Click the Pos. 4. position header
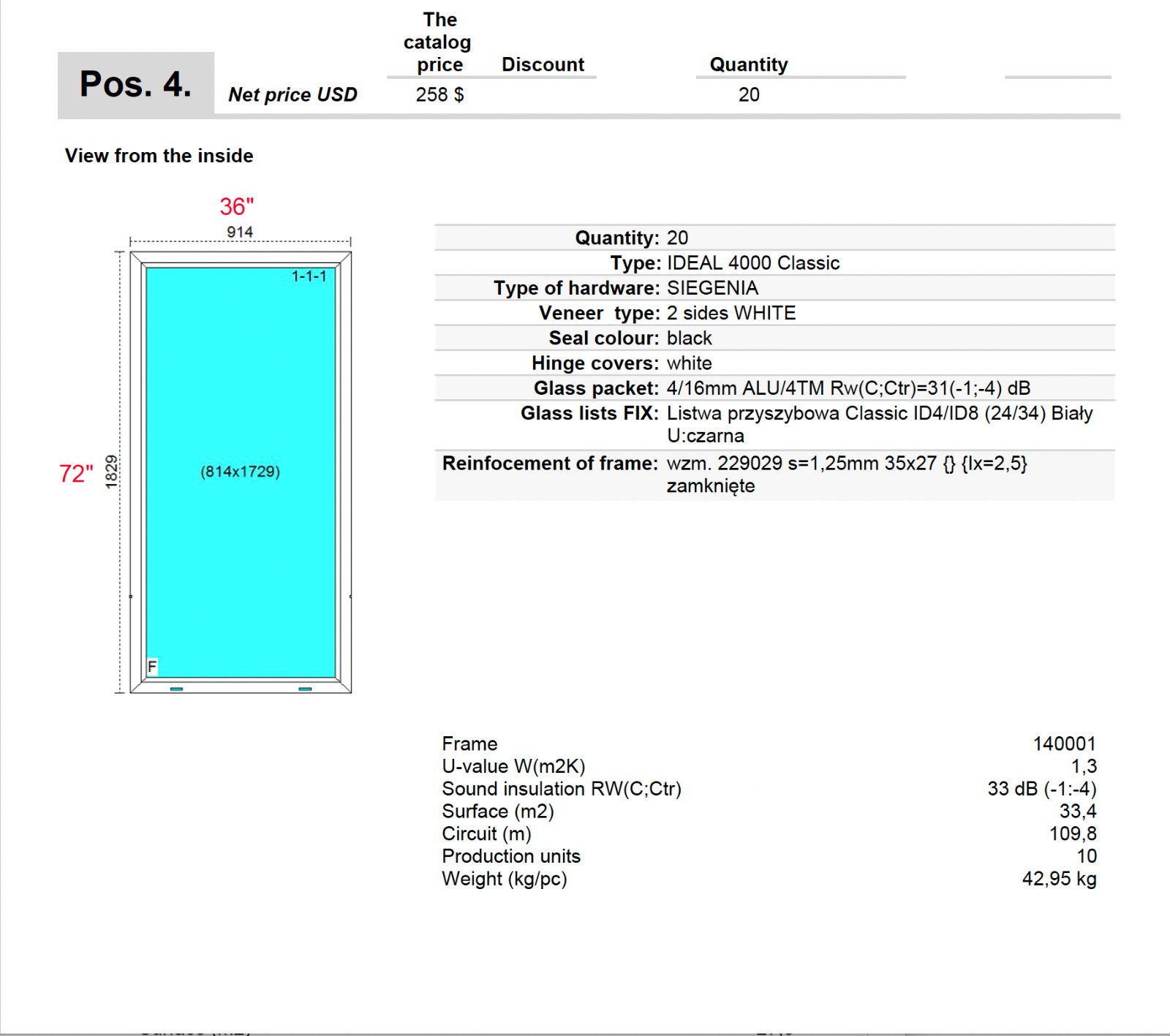 point(135,84)
